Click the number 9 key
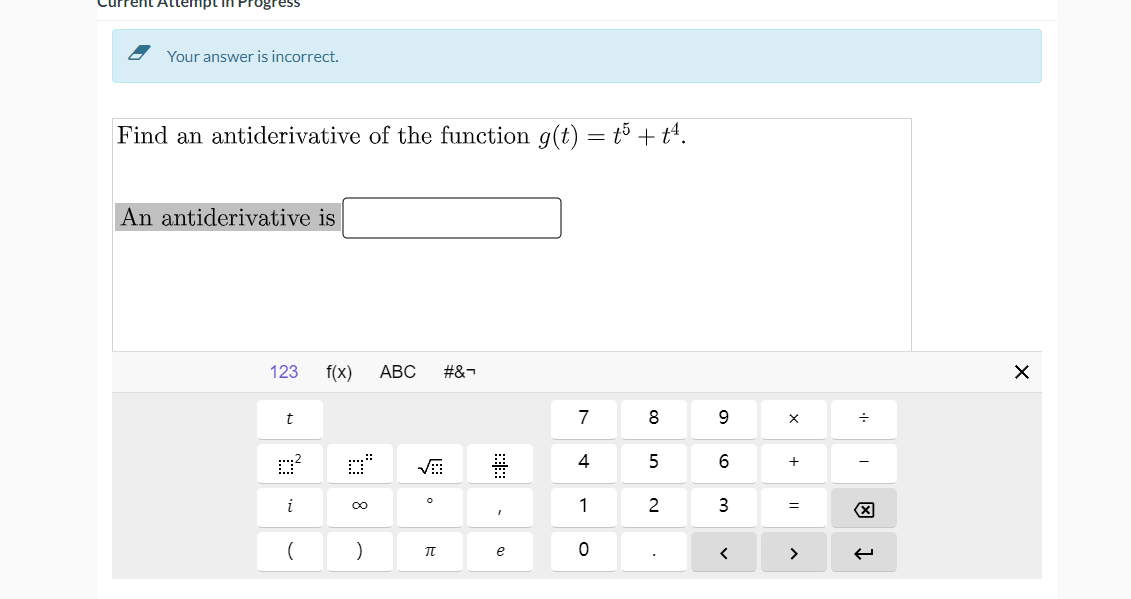Screen dimensions: 1131x599 pyautogui.click(x=723, y=419)
